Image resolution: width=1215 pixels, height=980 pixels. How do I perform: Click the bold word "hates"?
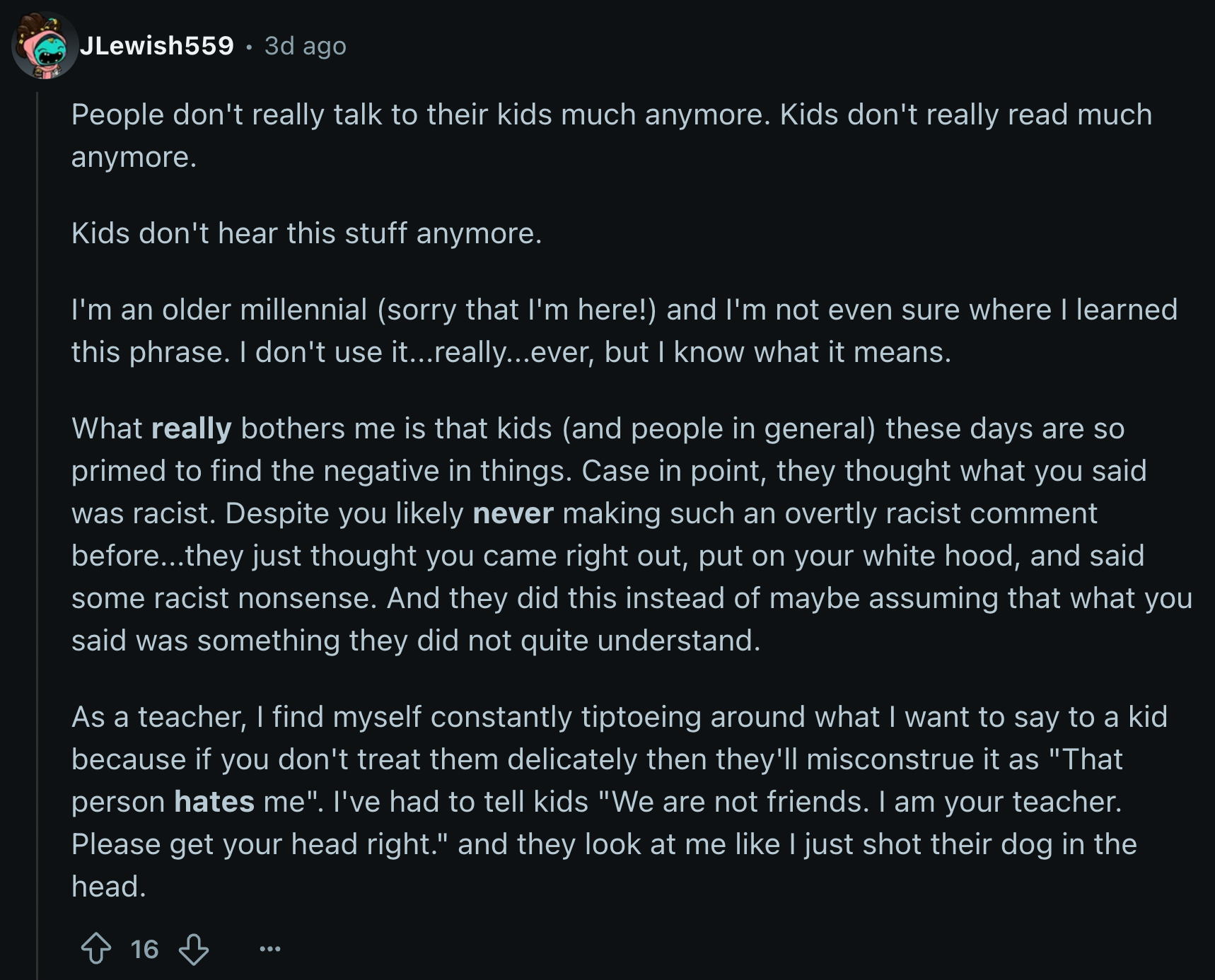214,802
